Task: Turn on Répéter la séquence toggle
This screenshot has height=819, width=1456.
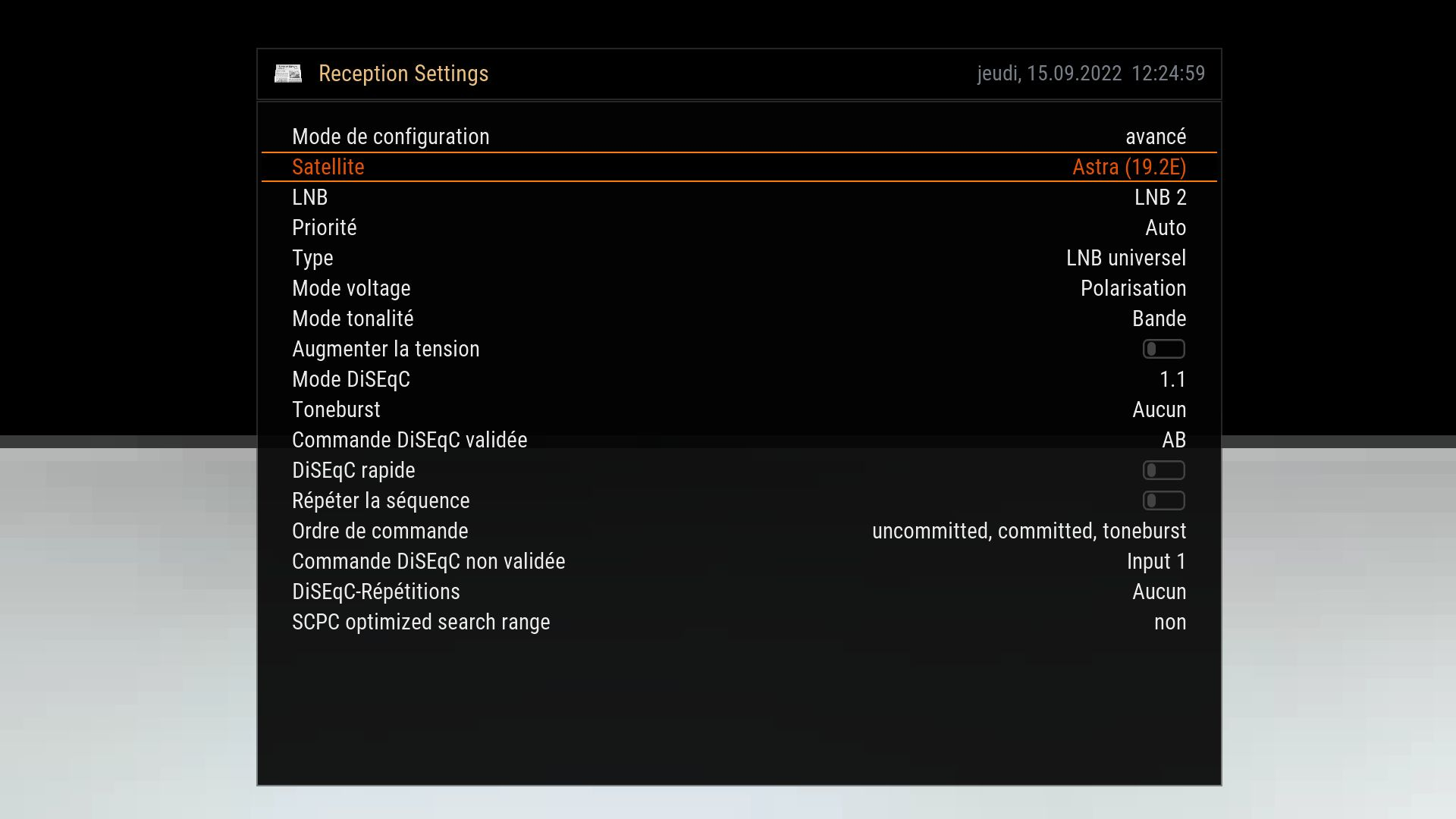Action: [x=1163, y=500]
